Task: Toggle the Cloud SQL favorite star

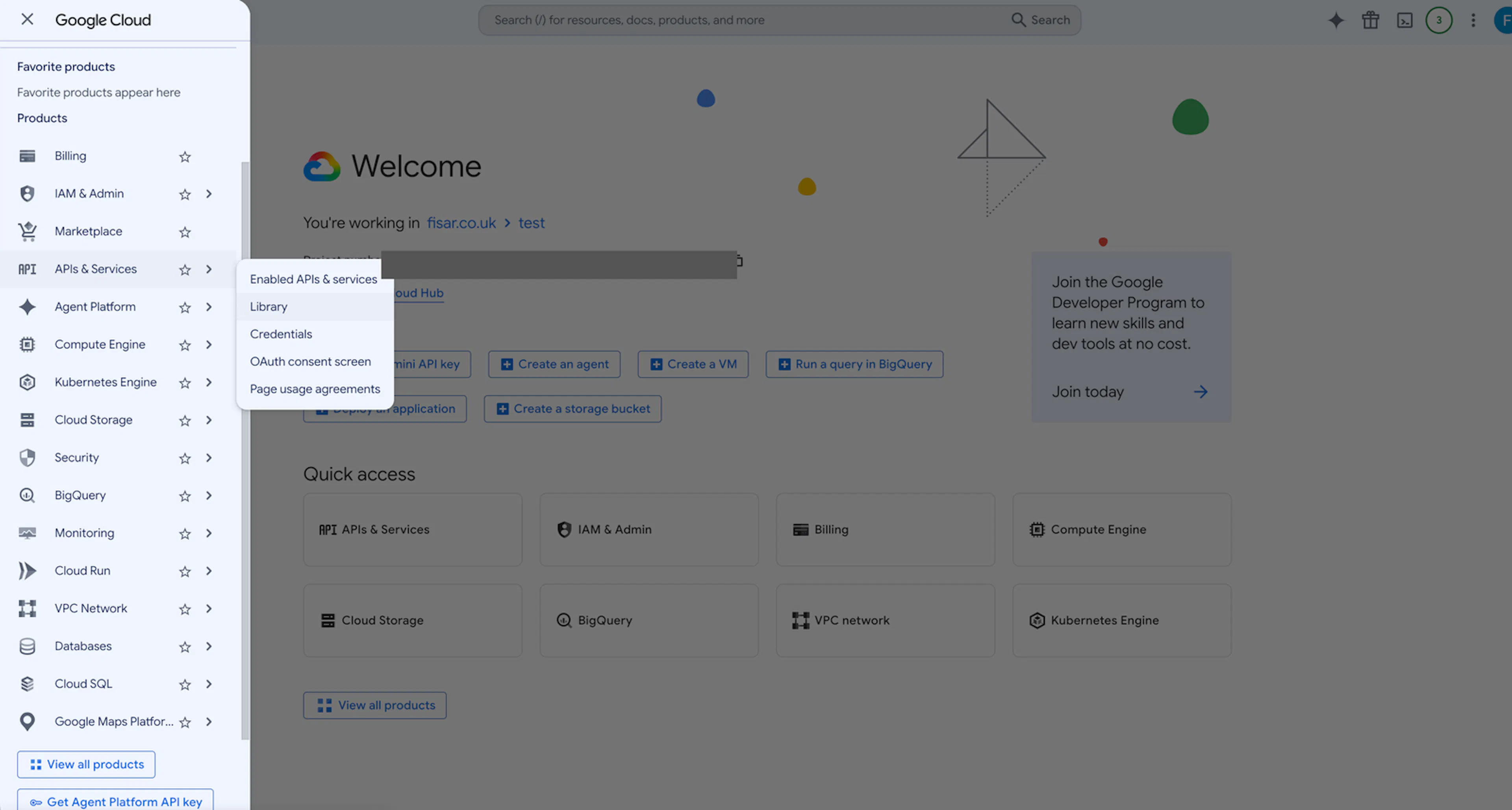Action: (x=185, y=684)
